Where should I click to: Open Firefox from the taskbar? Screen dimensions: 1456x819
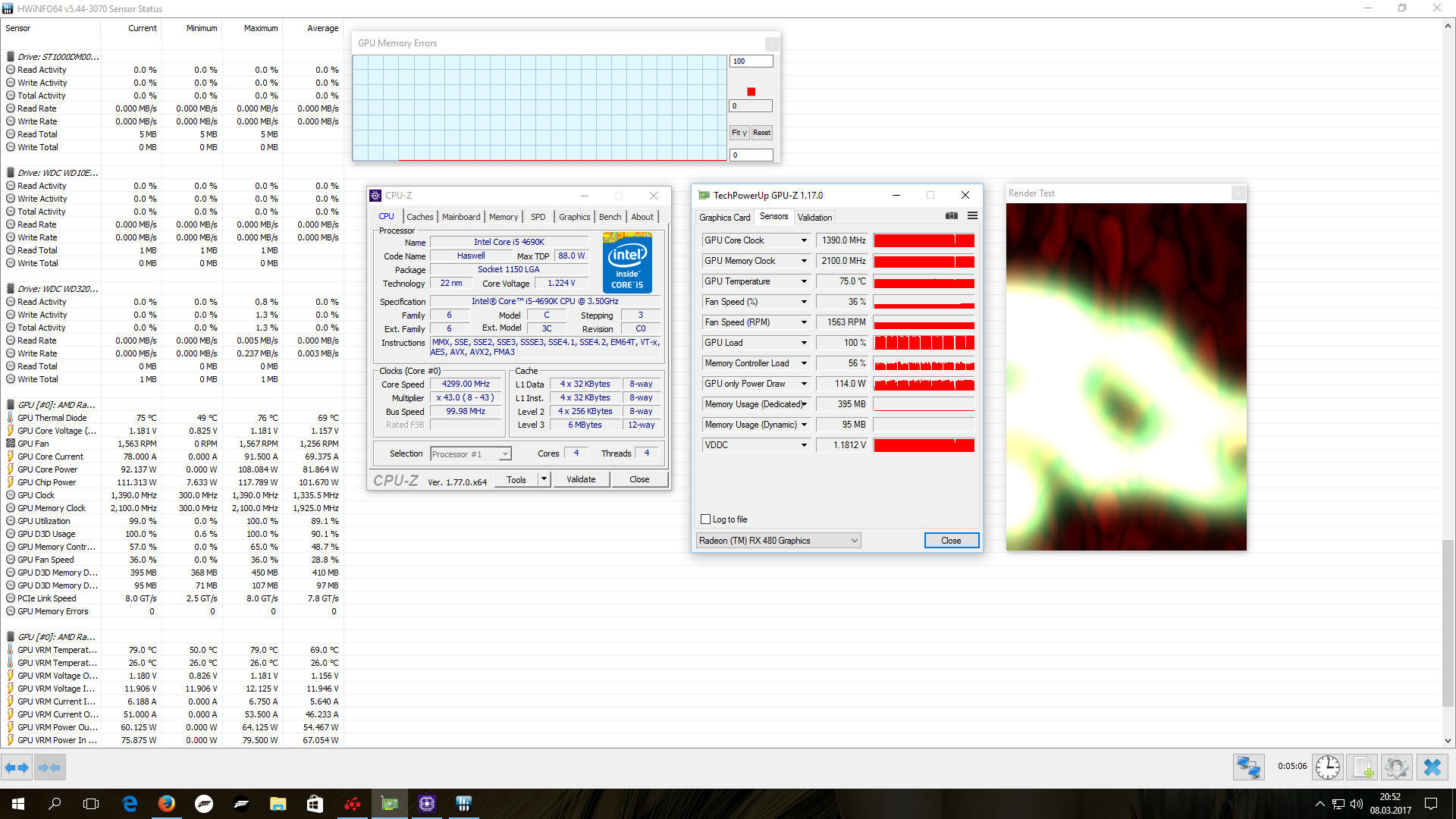167,804
